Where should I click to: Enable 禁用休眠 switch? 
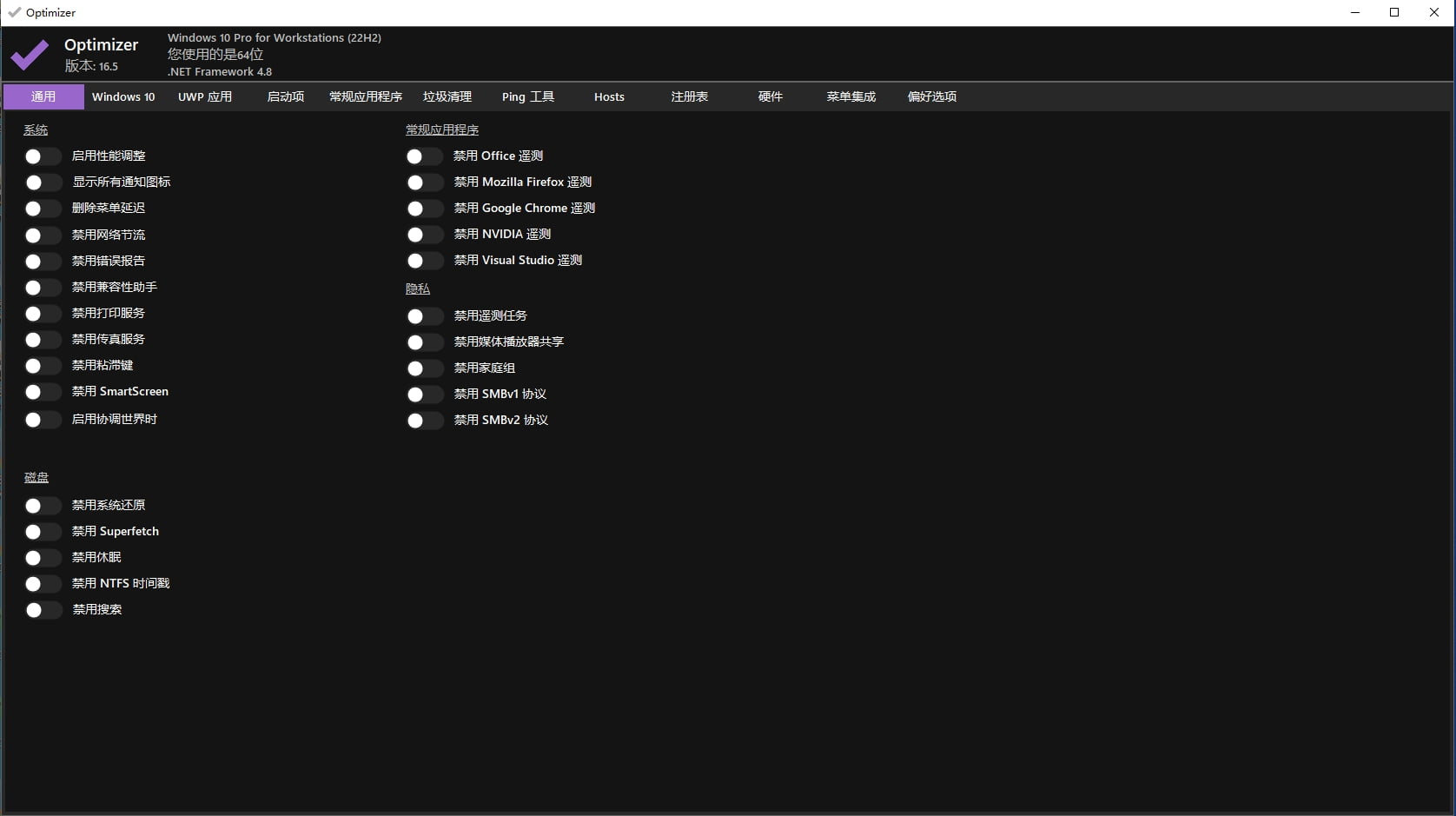click(42, 558)
